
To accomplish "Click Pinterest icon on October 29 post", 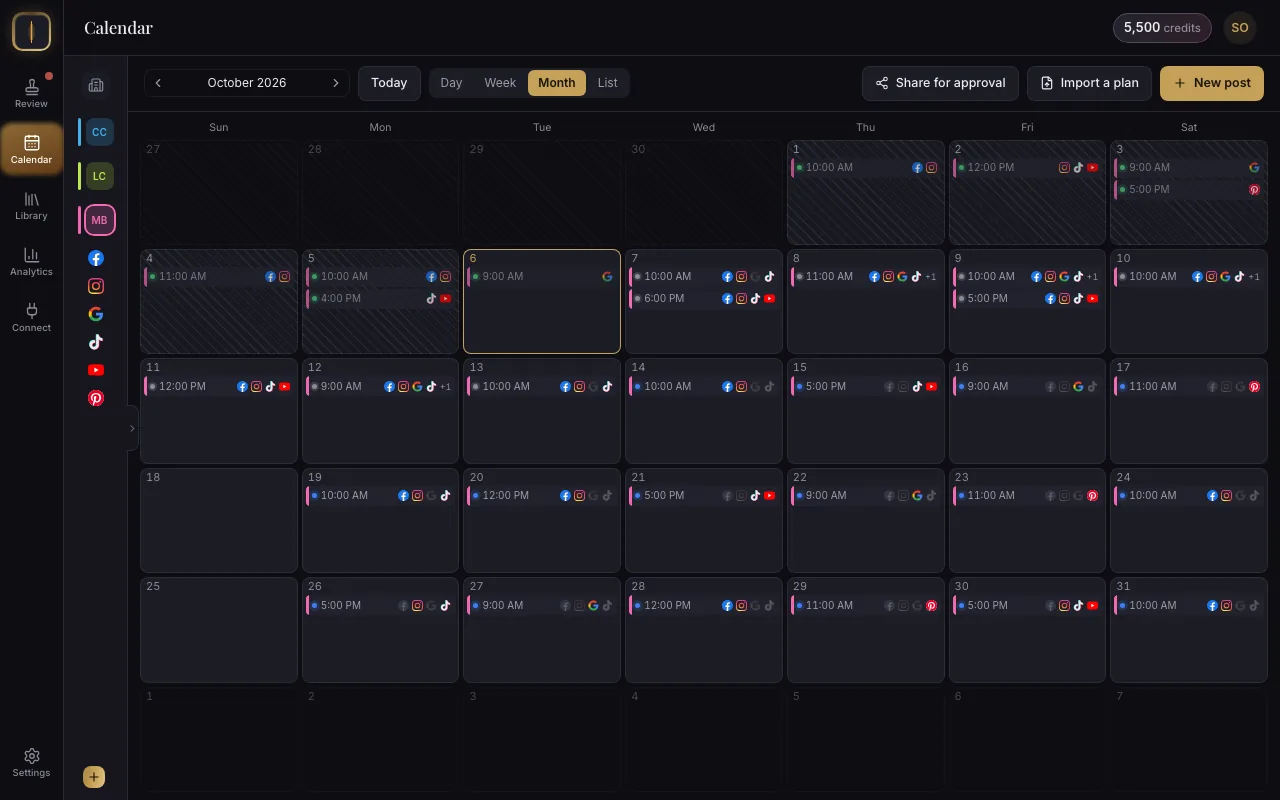I will [931, 606].
